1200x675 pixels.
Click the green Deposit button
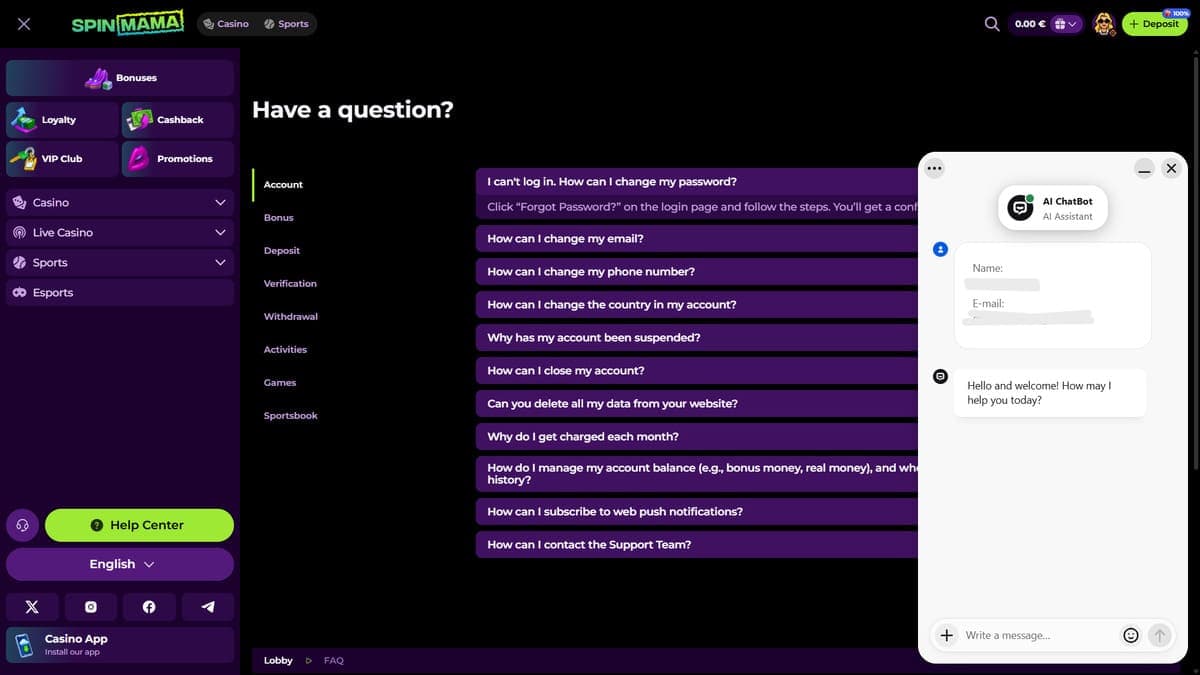pos(1154,24)
